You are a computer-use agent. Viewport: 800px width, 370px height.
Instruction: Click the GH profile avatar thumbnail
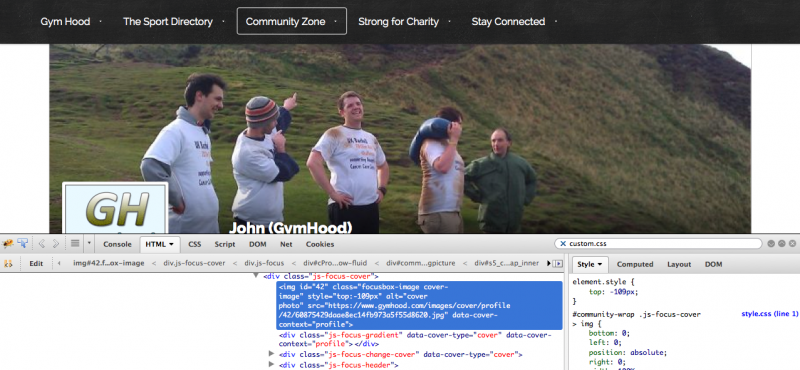coord(115,208)
